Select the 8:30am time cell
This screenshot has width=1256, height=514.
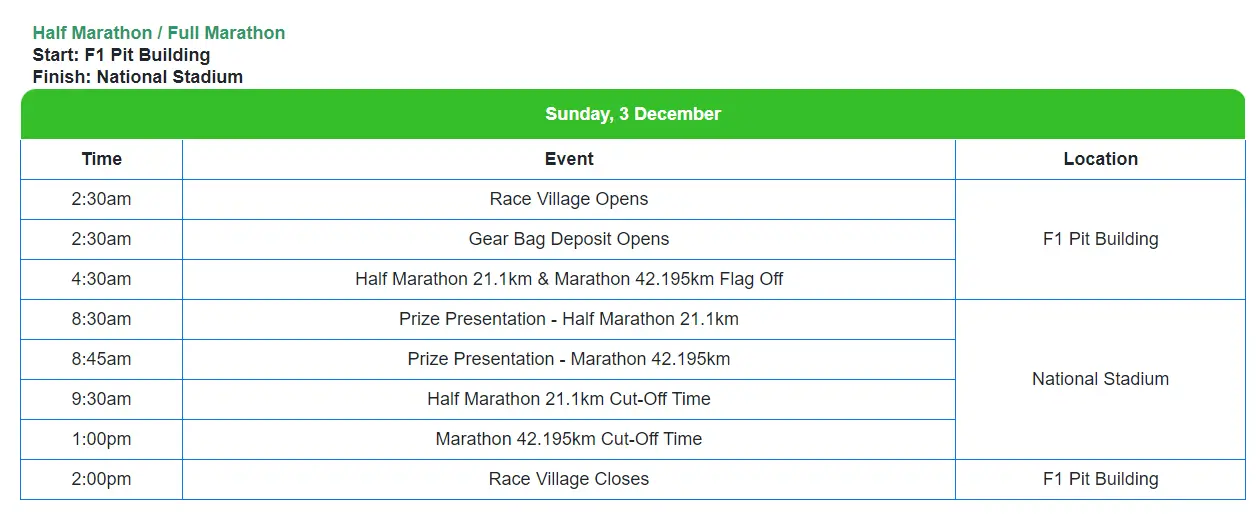click(x=102, y=319)
